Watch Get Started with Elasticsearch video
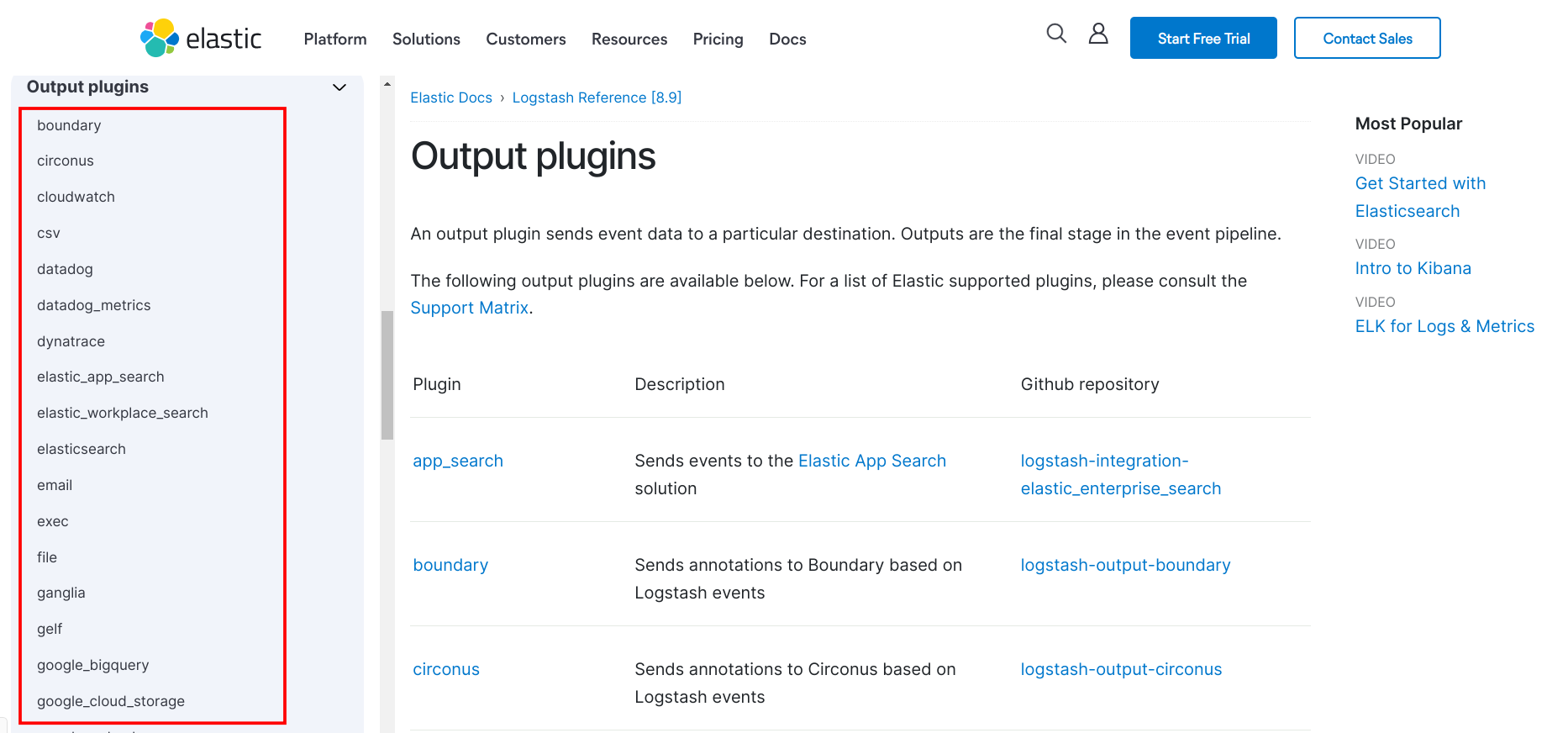The image size is (1568, 733). pos(1420,197)
